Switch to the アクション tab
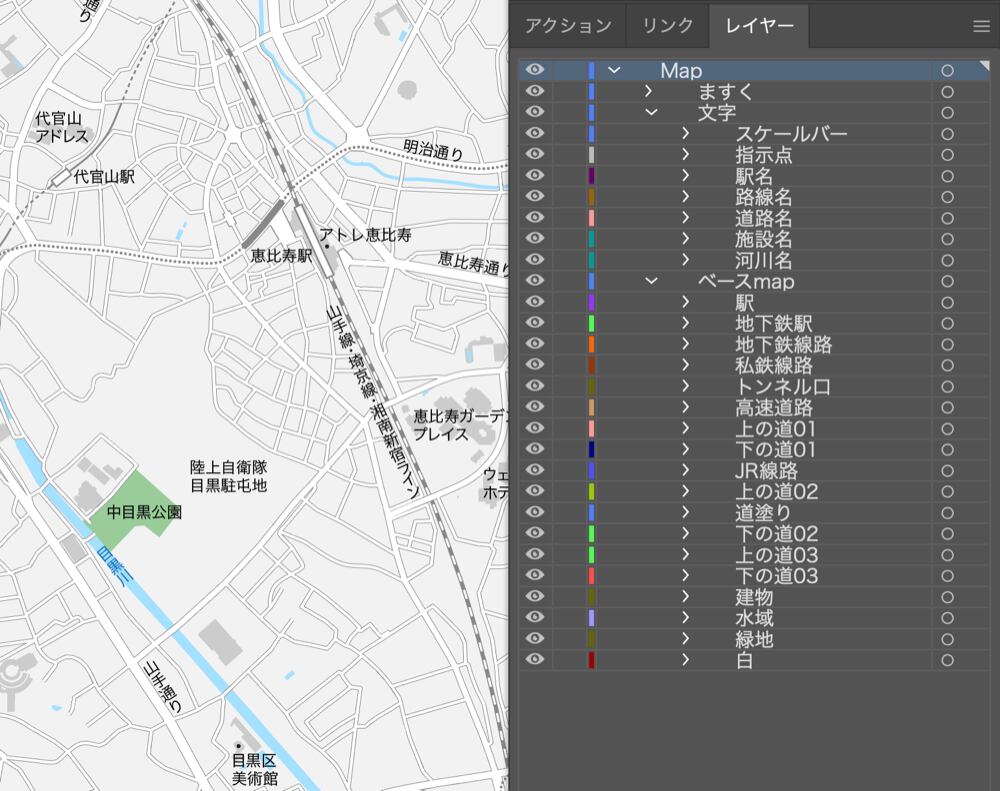The width and height of the screenshot is (1000, 791). 568,26
